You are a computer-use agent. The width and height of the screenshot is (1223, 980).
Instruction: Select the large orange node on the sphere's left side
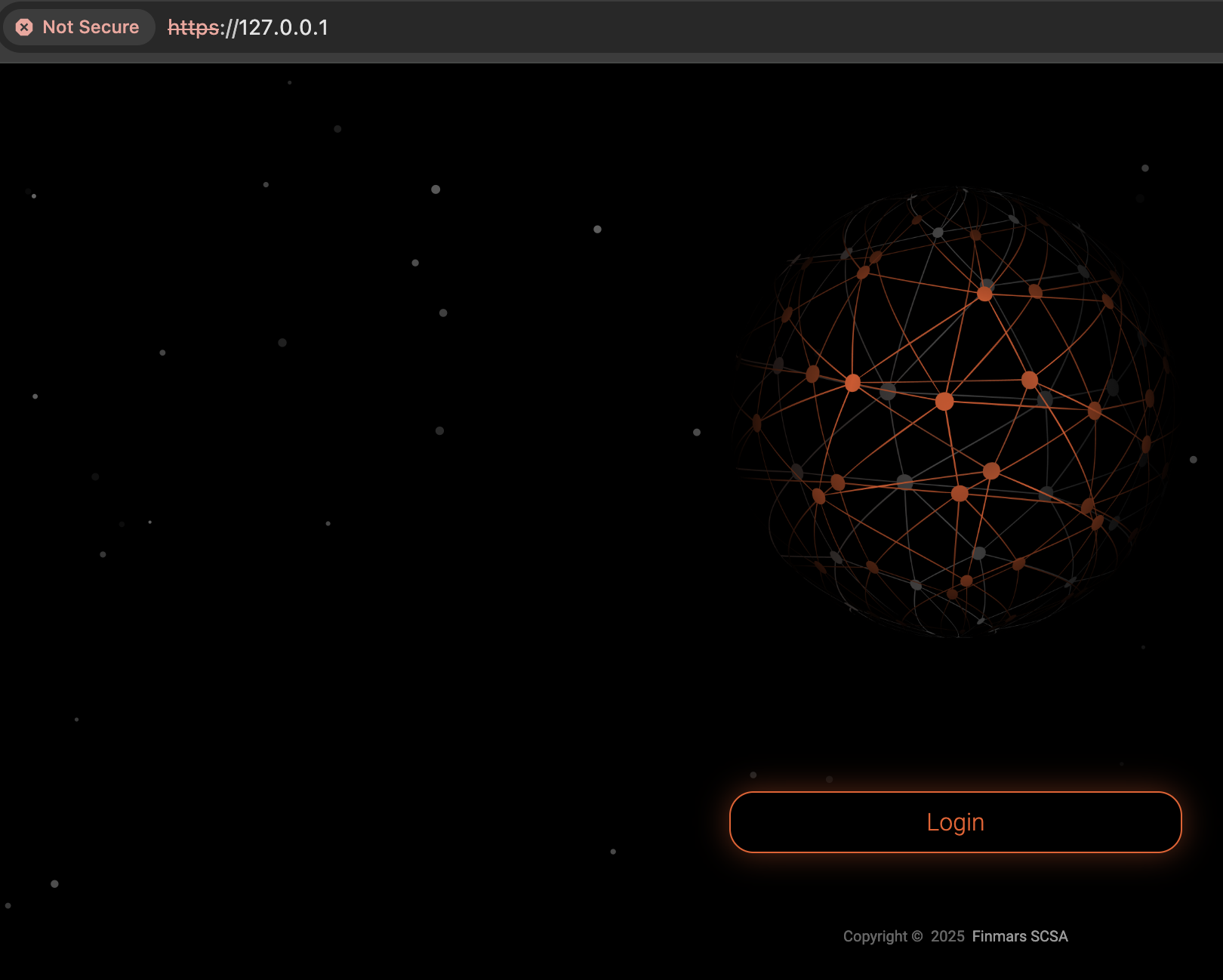[x=853, y=384]
